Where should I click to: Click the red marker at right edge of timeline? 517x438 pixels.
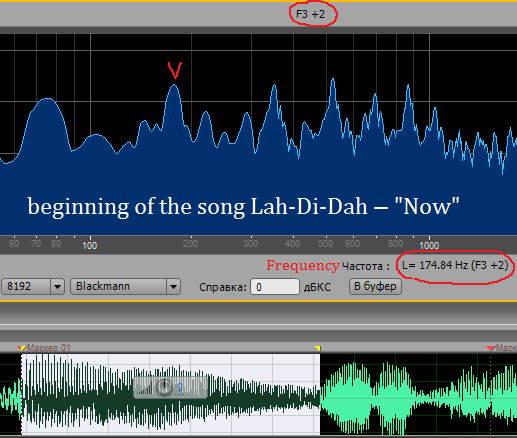[x=491, y=348]
